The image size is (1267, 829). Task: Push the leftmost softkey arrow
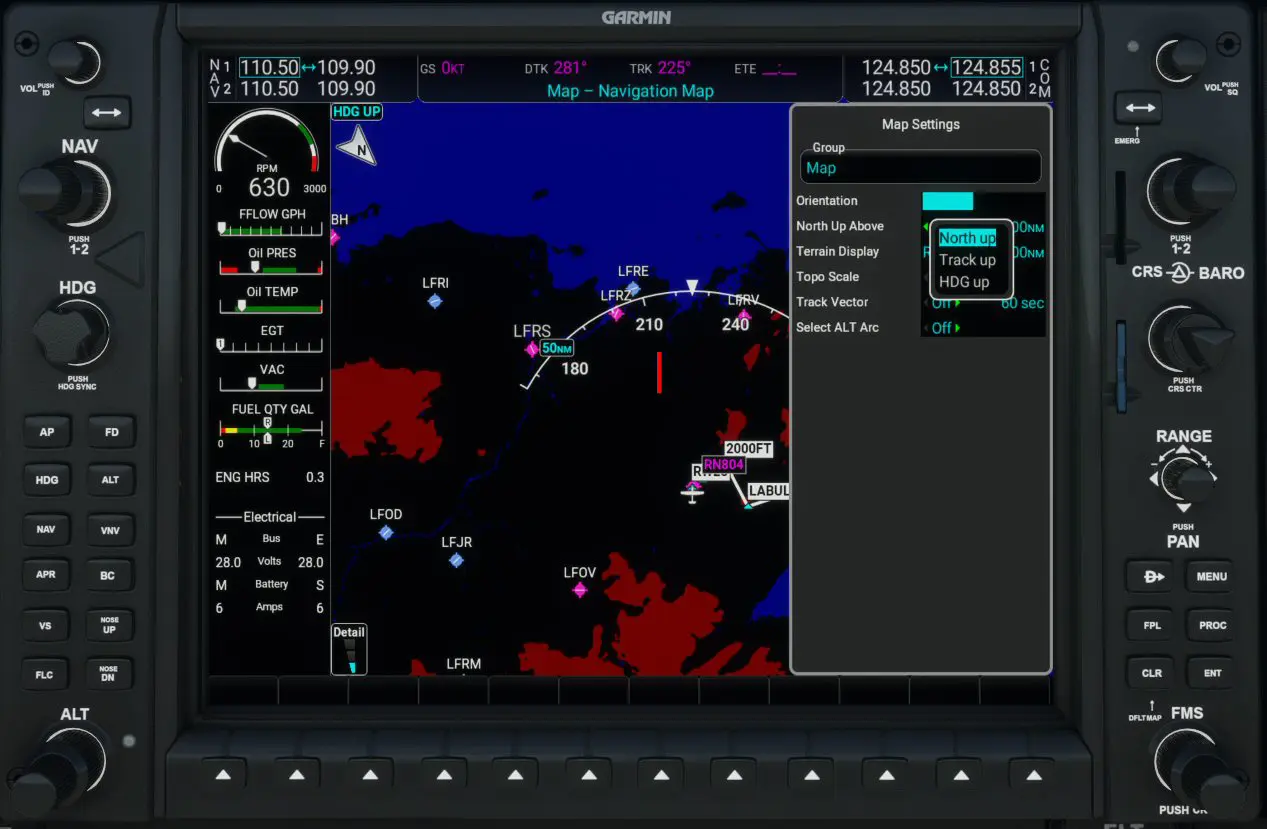(224, 774)
